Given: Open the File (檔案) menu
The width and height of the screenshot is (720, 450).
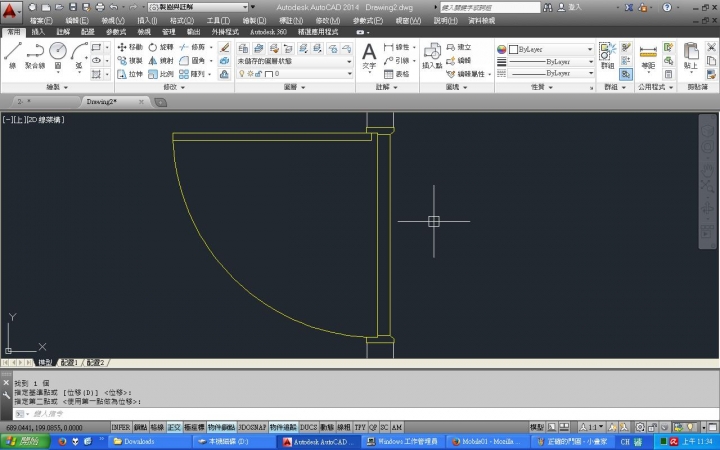Looking at the screenshot, I should pyautogui.click(x=41, y=21).
